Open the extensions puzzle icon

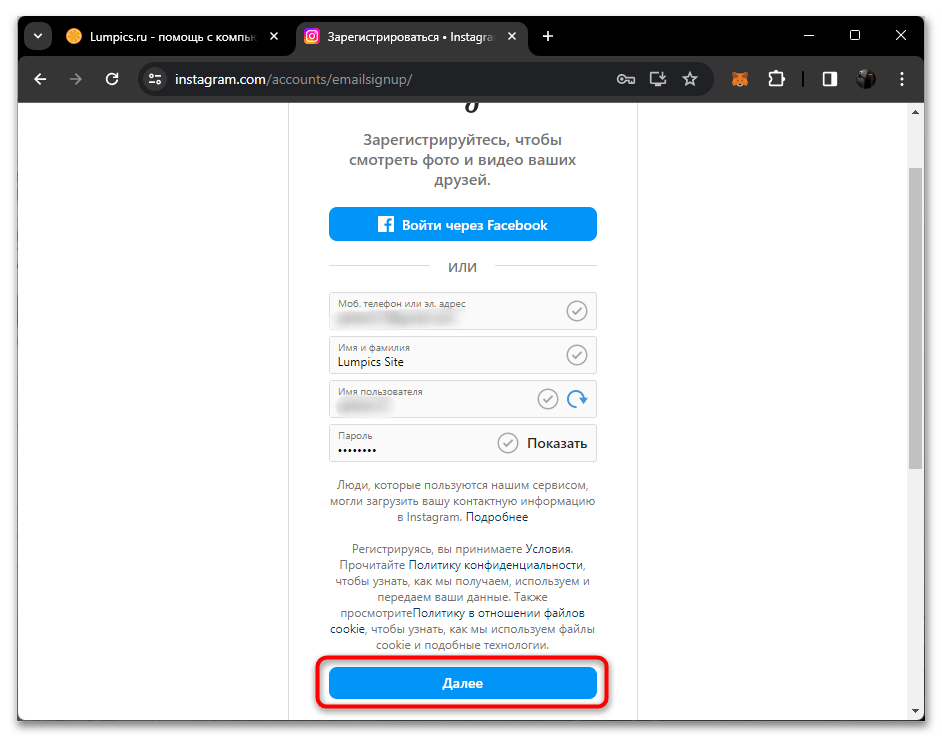[776, 79]
